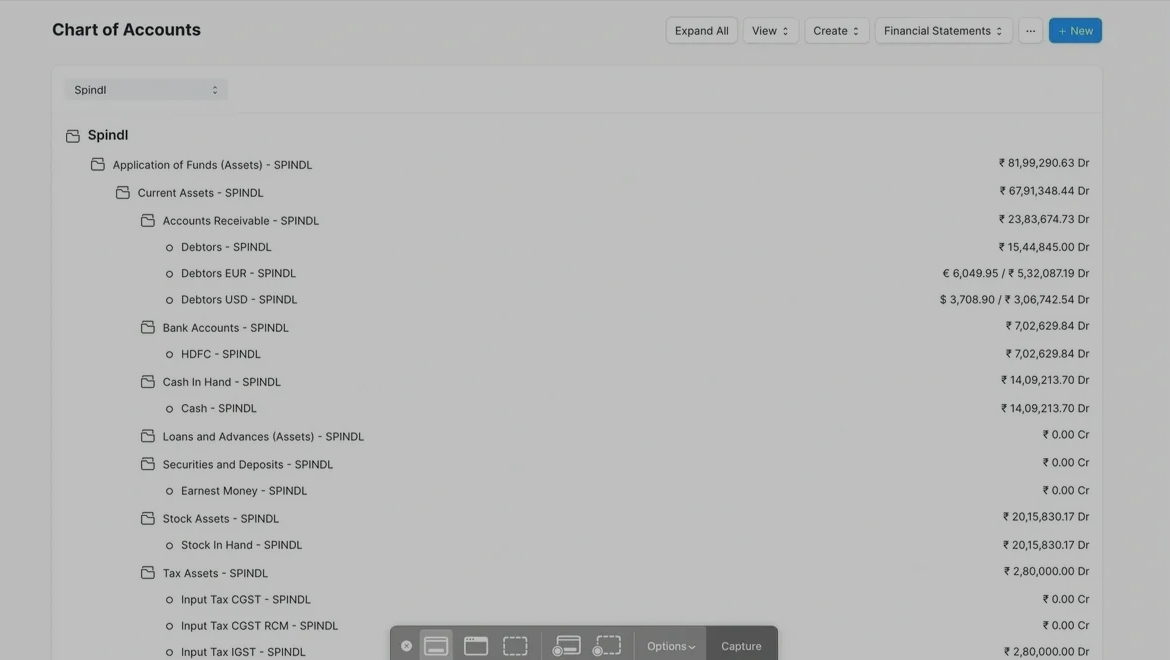The width and height of the screenshot is (1170, 660).
Task: Select record selected portion icon
Action: tap(607, 646)
